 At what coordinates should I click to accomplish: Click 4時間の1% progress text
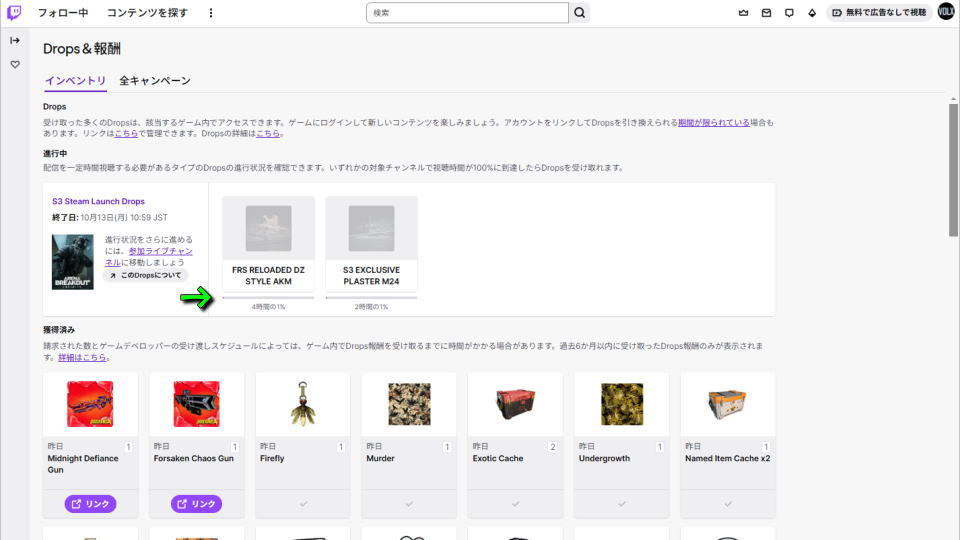(268, 307)
